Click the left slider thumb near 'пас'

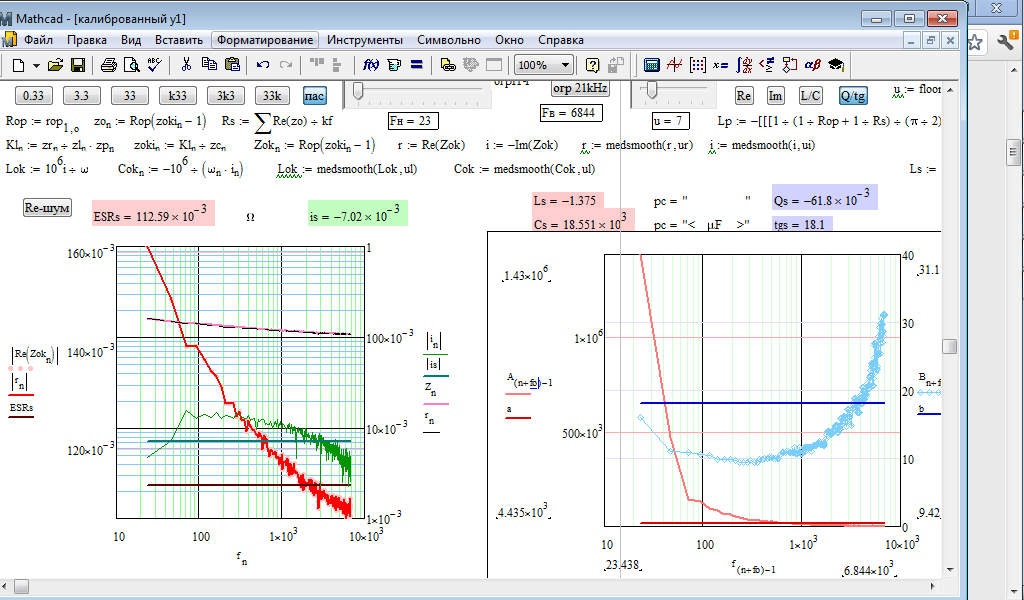click(358, 92)
